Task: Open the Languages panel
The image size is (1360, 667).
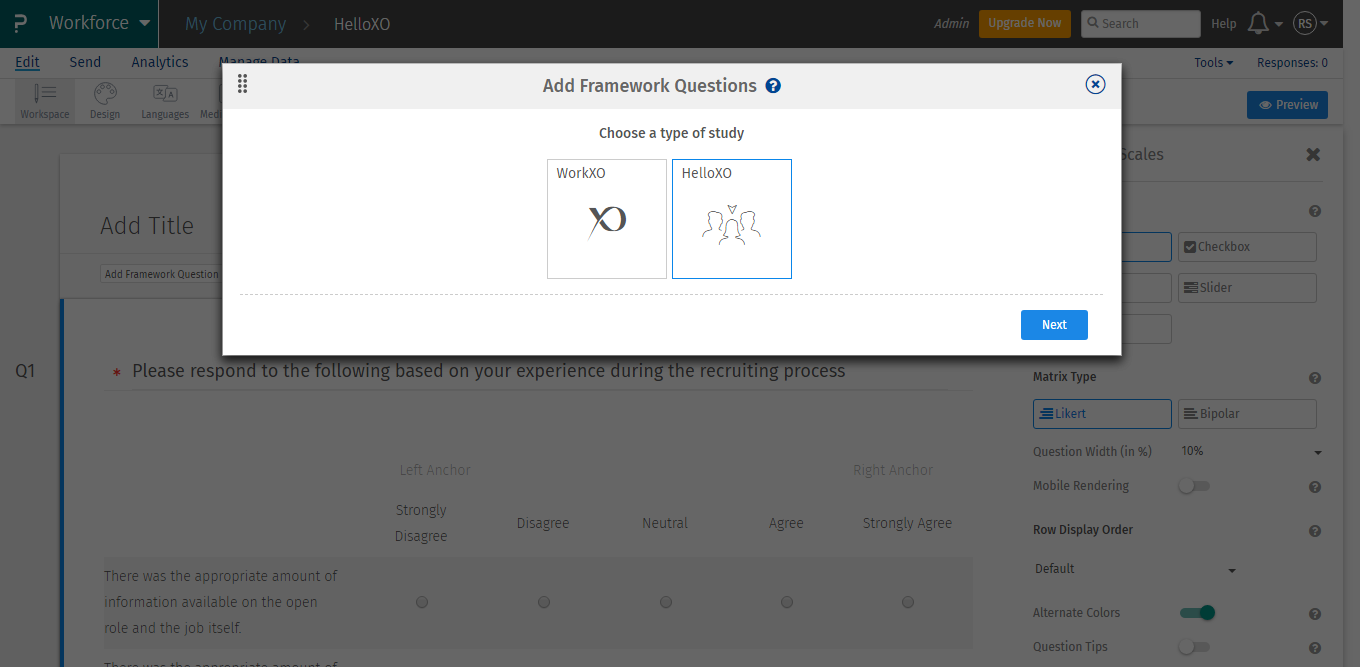Action: [164, 100]
